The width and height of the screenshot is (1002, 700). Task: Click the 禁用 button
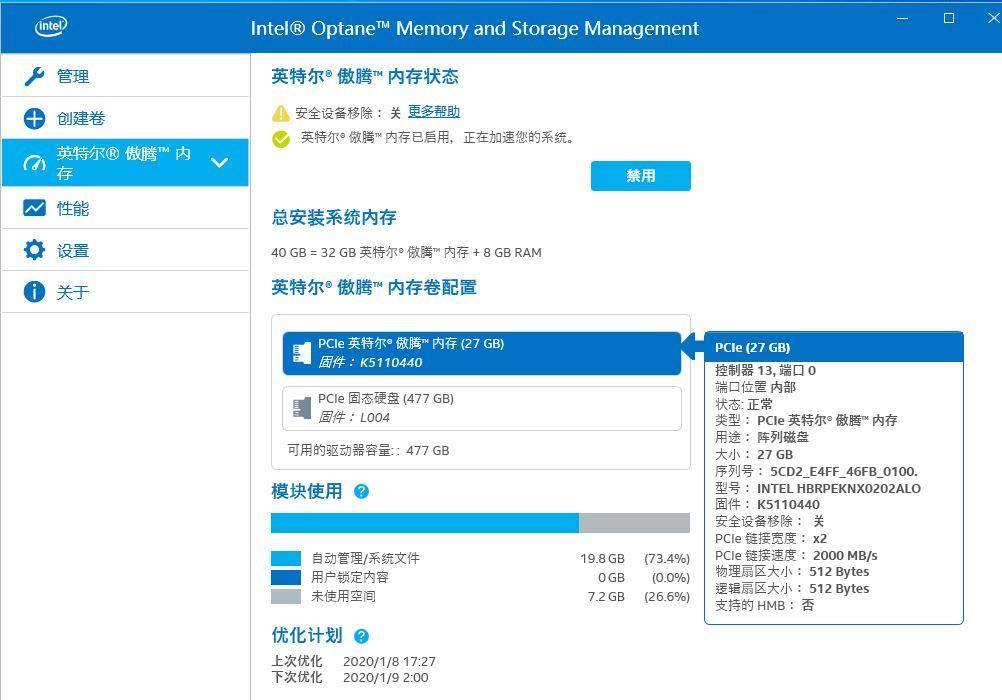coord(640,176)
